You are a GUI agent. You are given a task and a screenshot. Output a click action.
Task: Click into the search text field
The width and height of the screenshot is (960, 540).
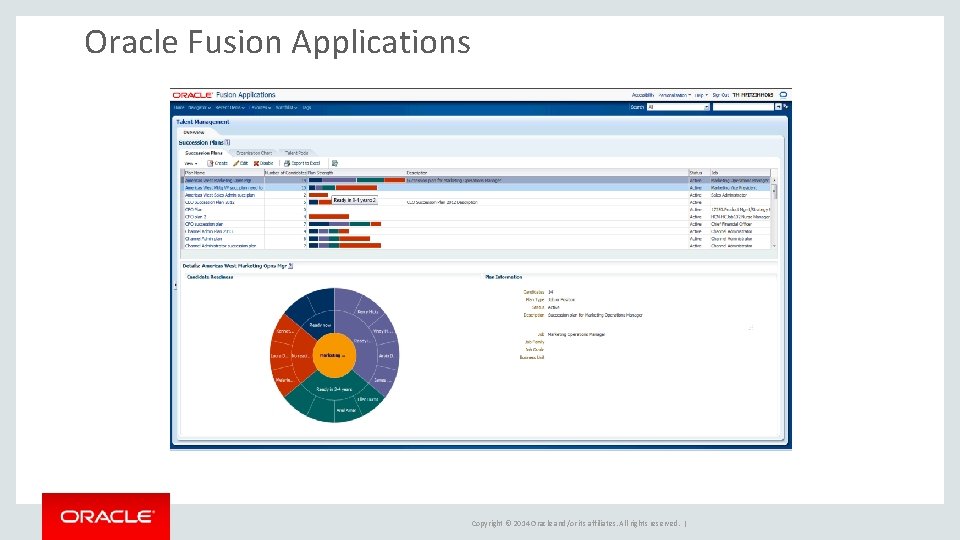tap(743, 107)
